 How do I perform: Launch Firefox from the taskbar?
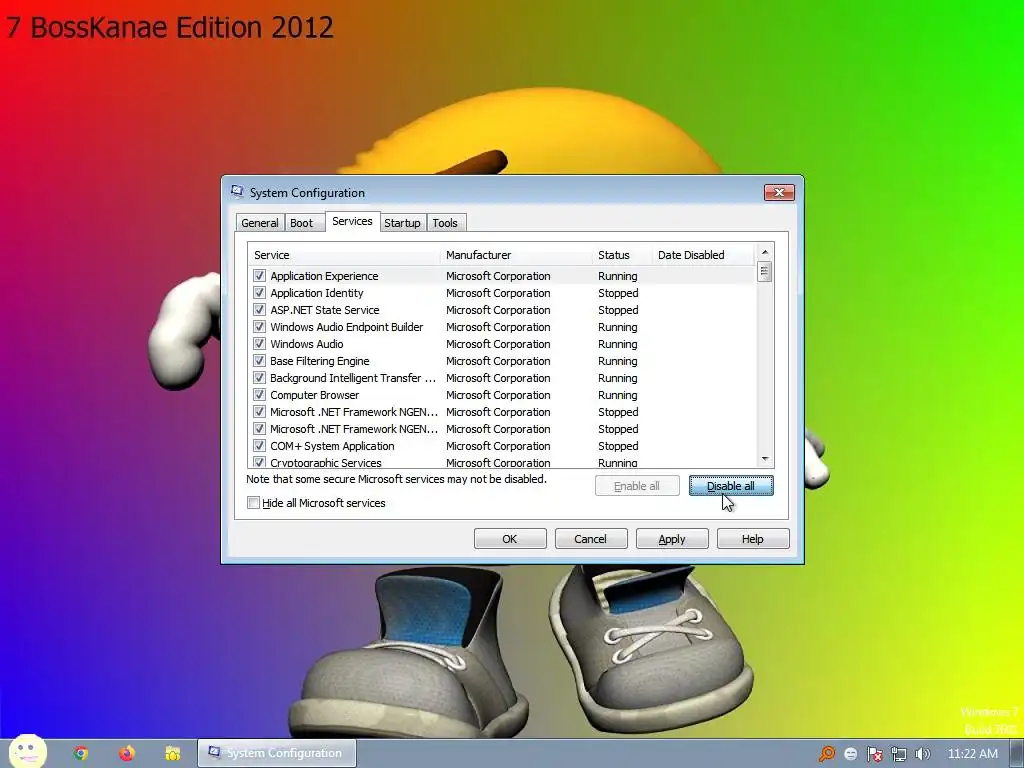click(127, 753)
